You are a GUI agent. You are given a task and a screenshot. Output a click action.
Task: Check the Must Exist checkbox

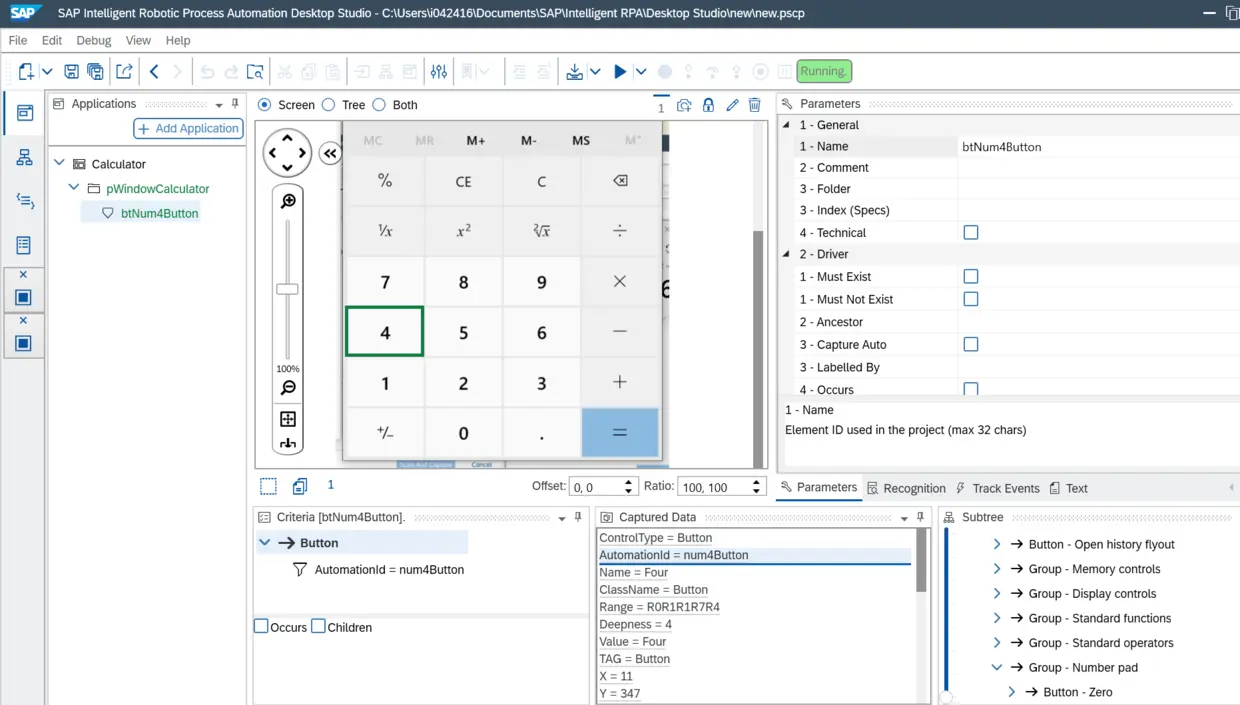click(x=971, y=277)
